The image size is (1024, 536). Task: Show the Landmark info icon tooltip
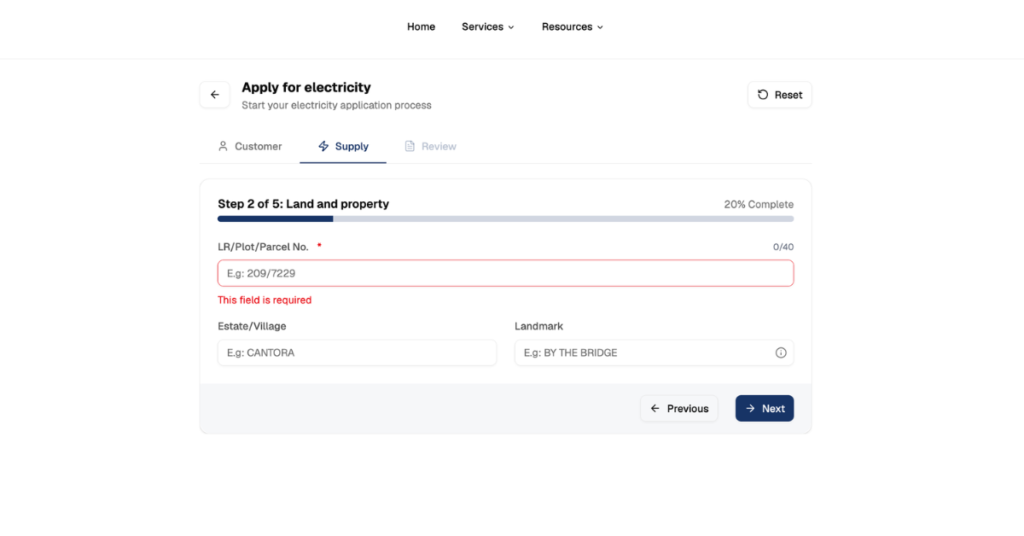[x=780, y=353]
